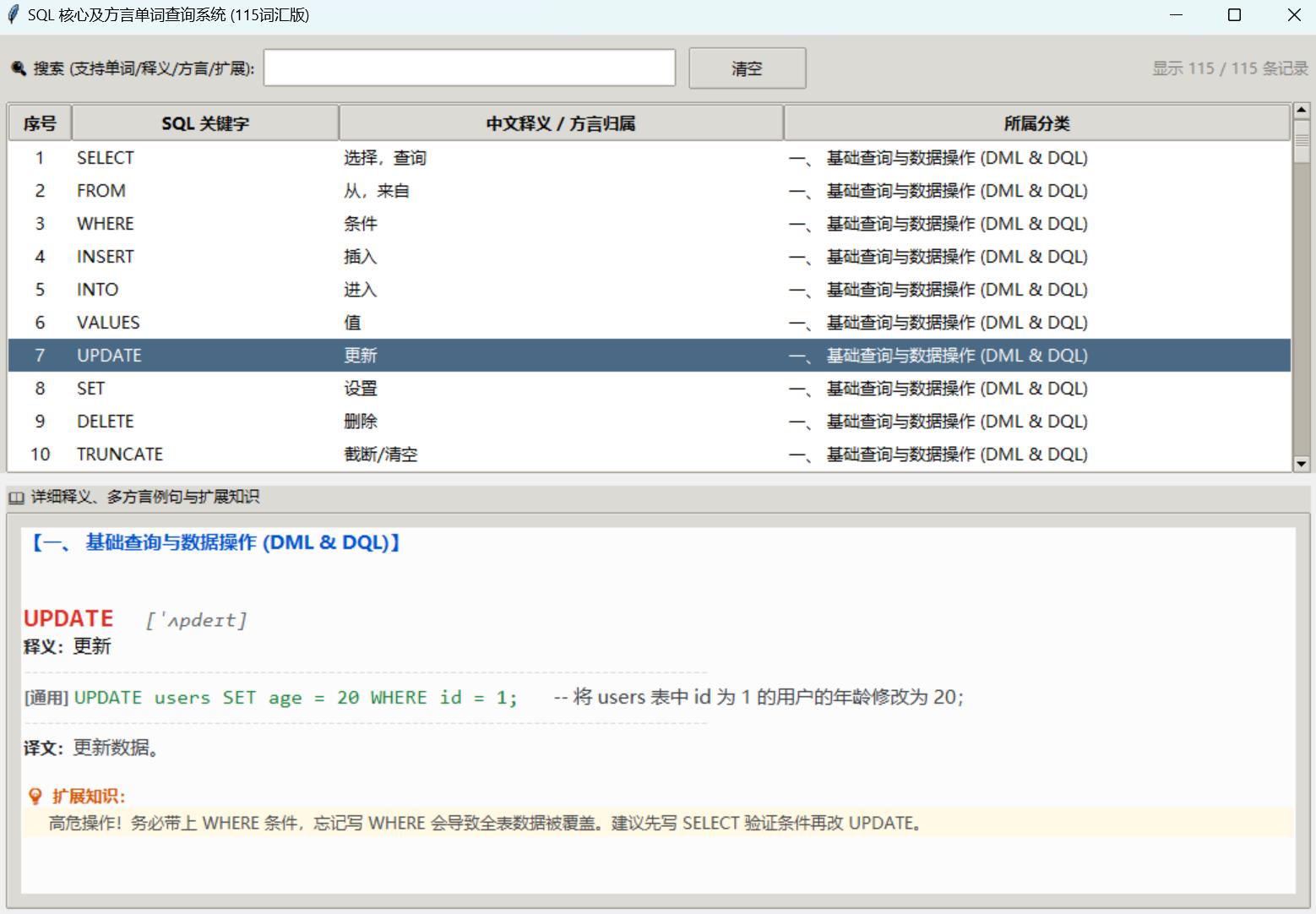
Task: Click the table vertical scrollbar thumb
Action: tap(1301, 142)
